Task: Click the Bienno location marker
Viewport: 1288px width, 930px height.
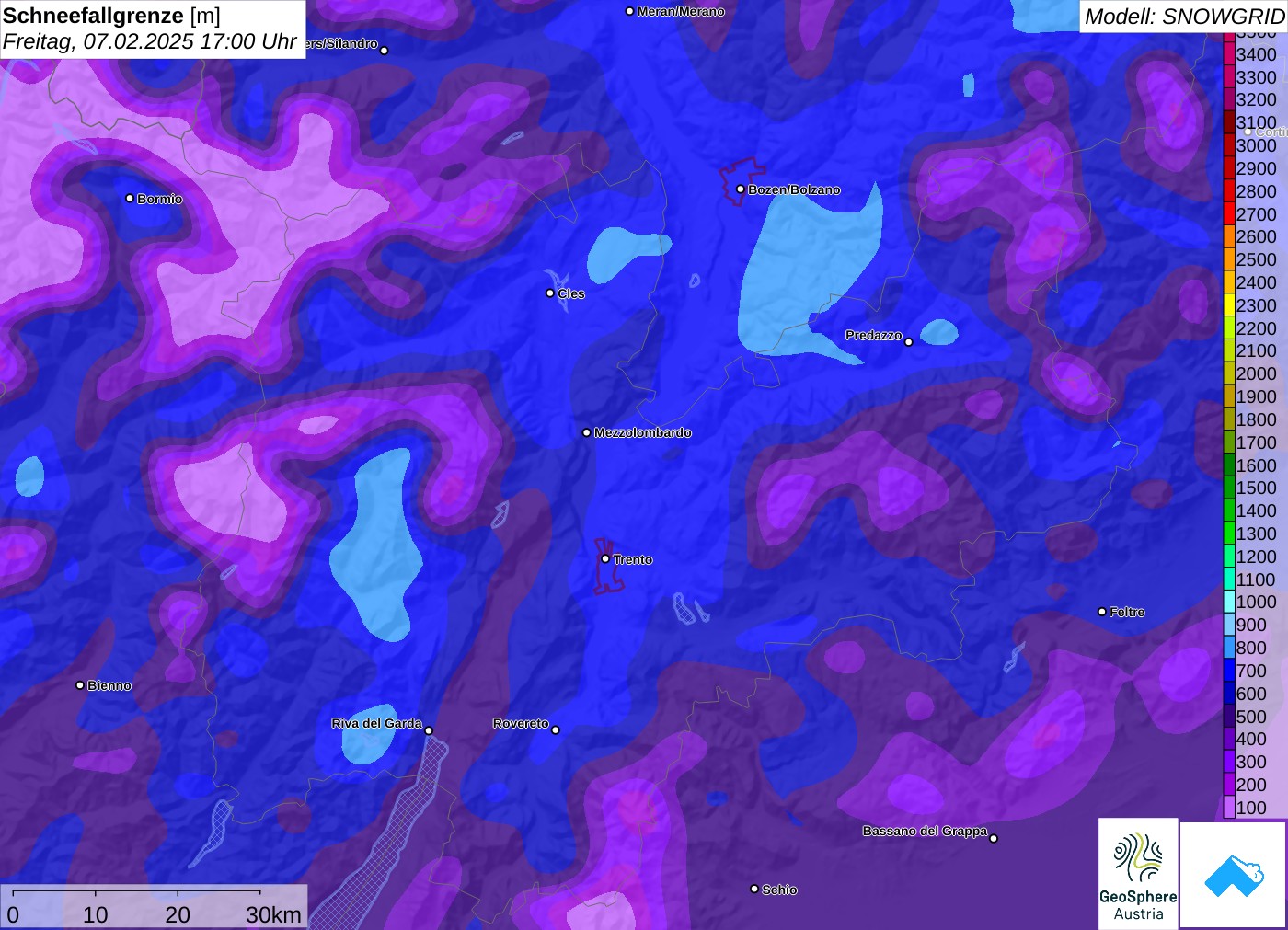Action: pos(80,685)
